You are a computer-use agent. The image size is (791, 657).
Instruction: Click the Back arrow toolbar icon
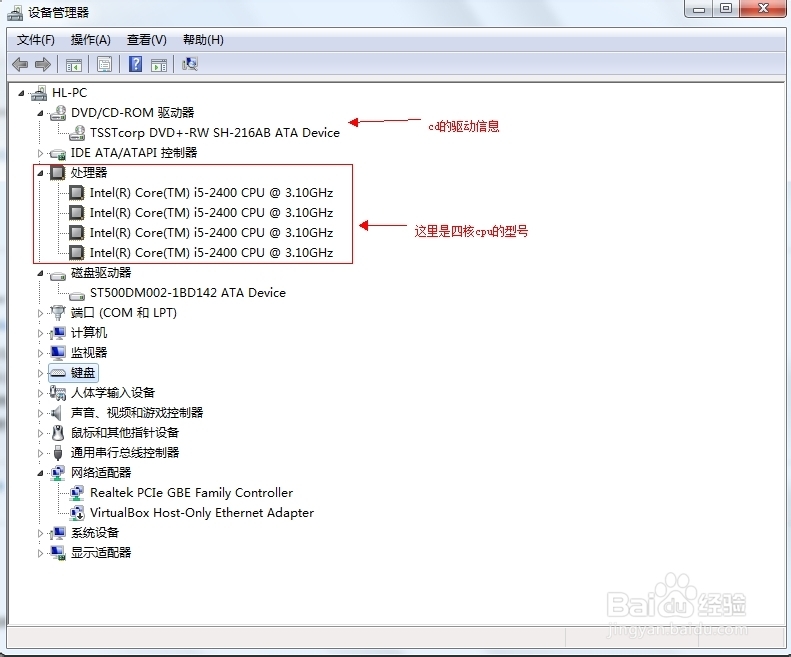click(x=20, y=64)
